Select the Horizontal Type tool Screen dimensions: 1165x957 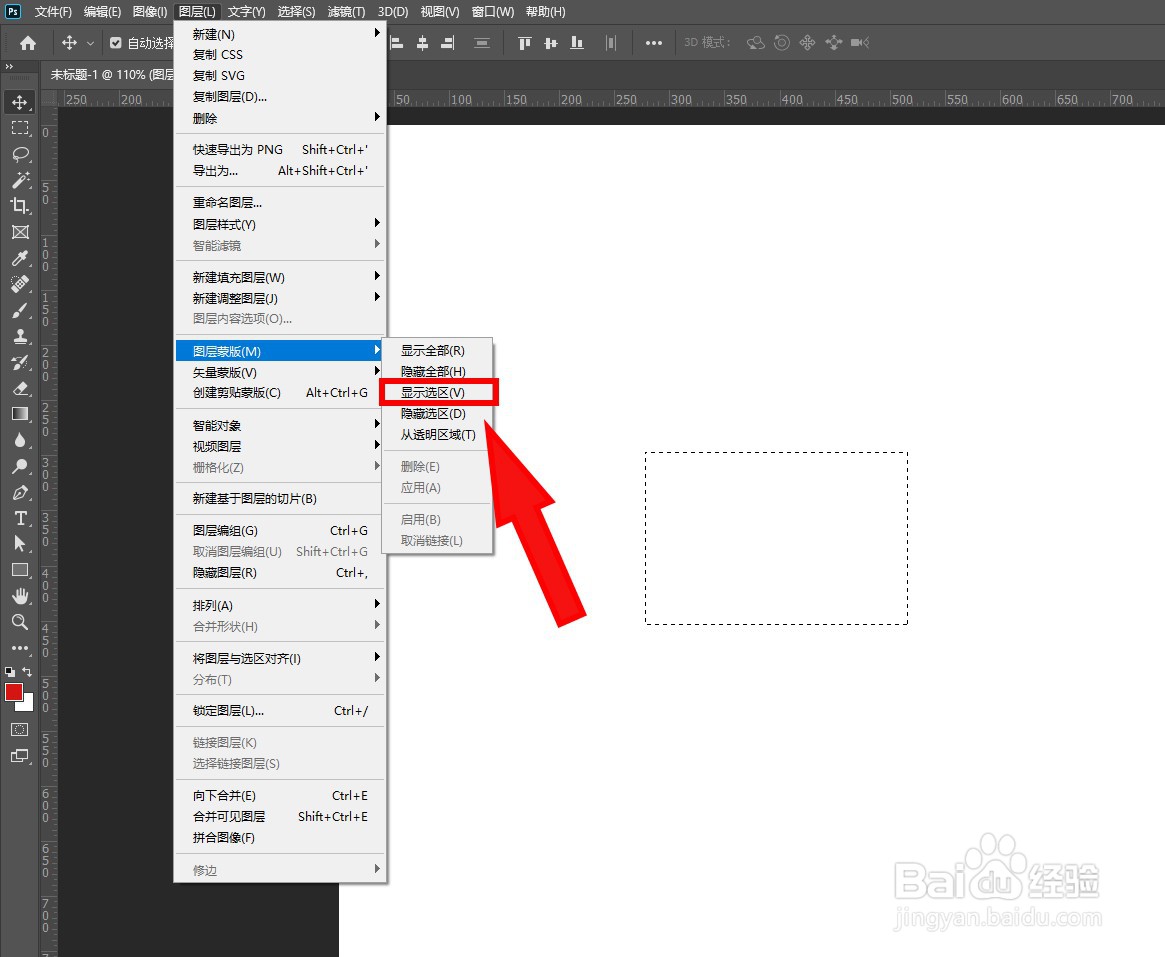tap(20, 518)
